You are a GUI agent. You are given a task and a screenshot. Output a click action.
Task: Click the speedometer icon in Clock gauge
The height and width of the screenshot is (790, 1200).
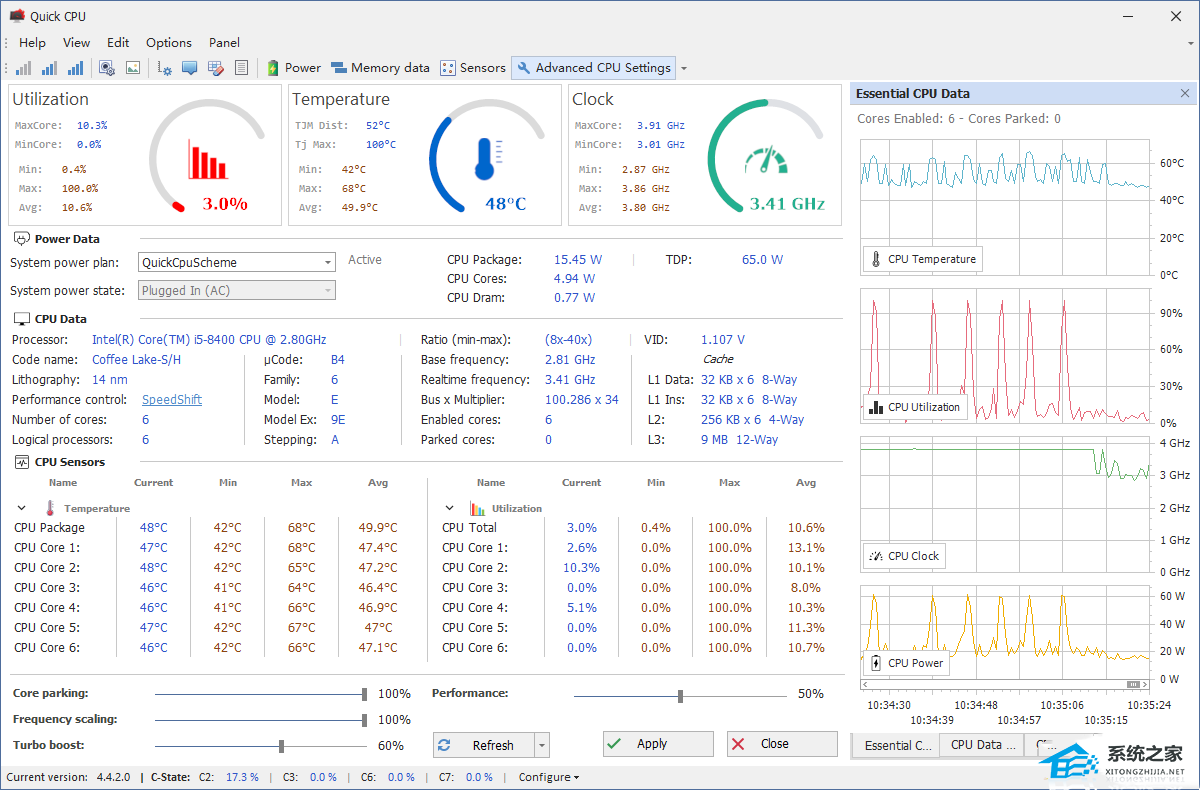[x=768, y=161]
